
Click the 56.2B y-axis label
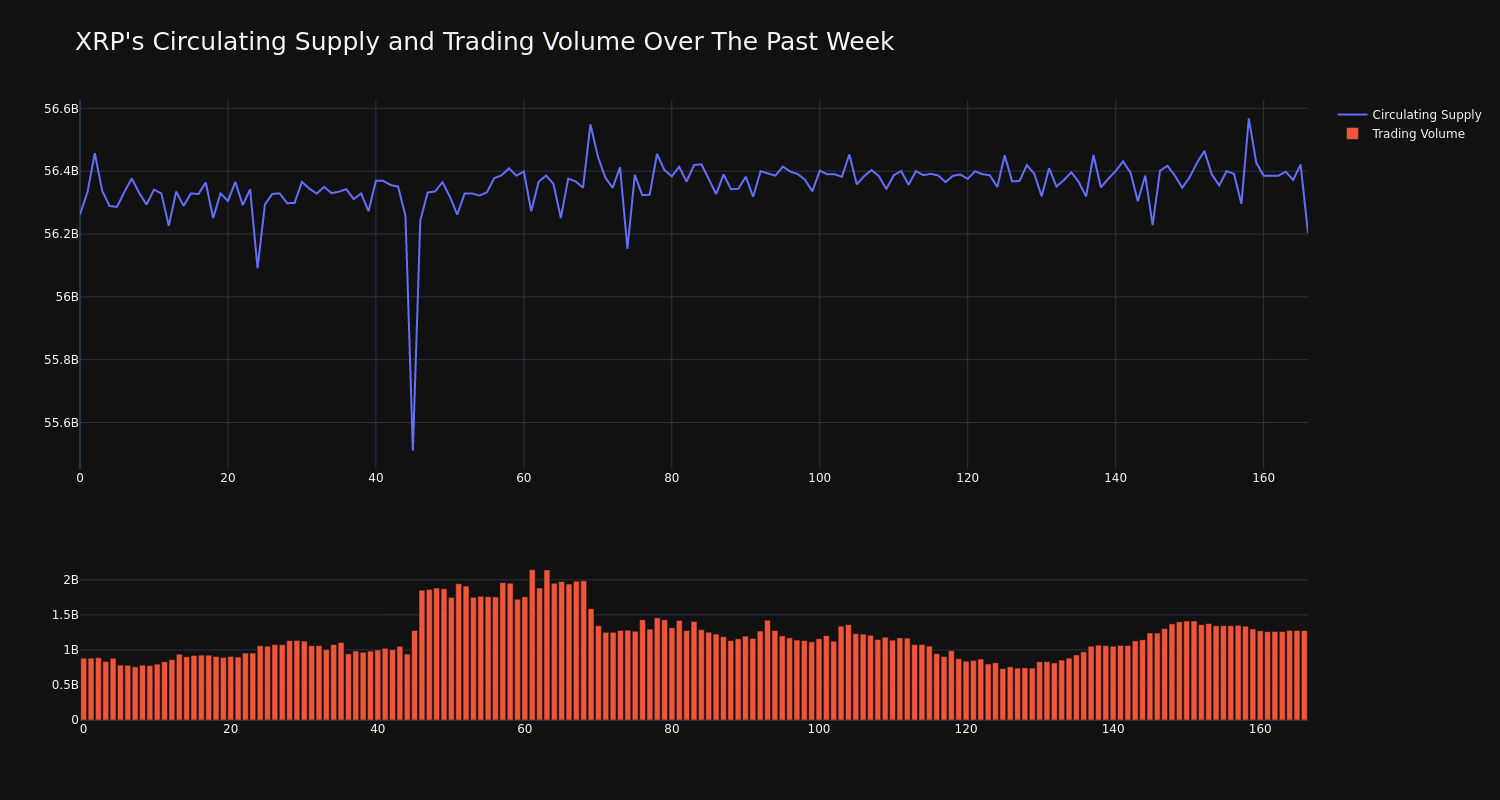pyautogui.click(x=61, y=234)
